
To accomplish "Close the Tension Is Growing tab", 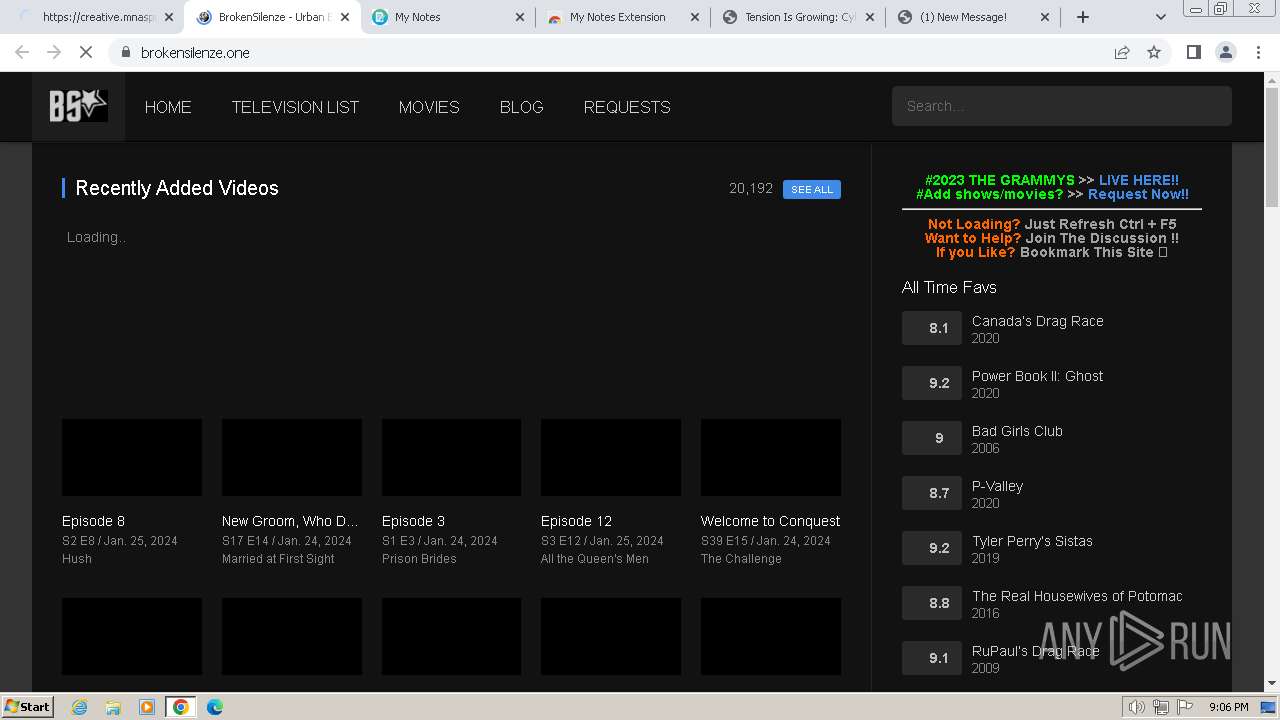I will coord(869,17).
